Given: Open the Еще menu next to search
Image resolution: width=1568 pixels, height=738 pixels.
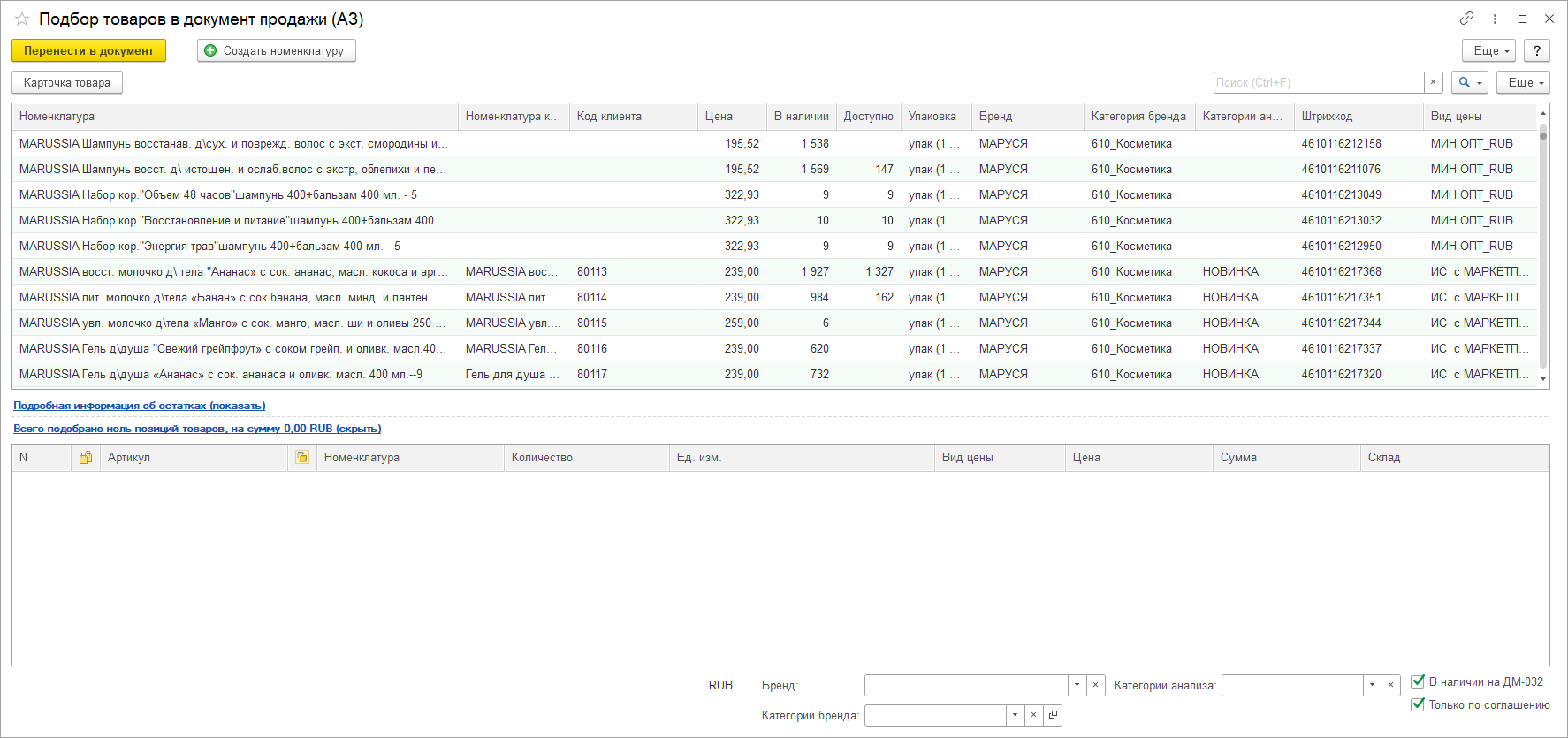Looking at the screenshot, I should (1523, 82).
